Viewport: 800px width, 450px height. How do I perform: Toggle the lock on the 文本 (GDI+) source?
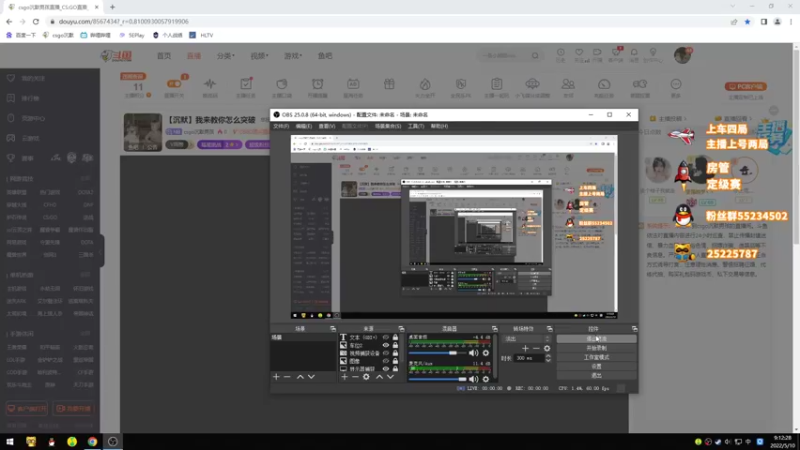pos(395,337)
